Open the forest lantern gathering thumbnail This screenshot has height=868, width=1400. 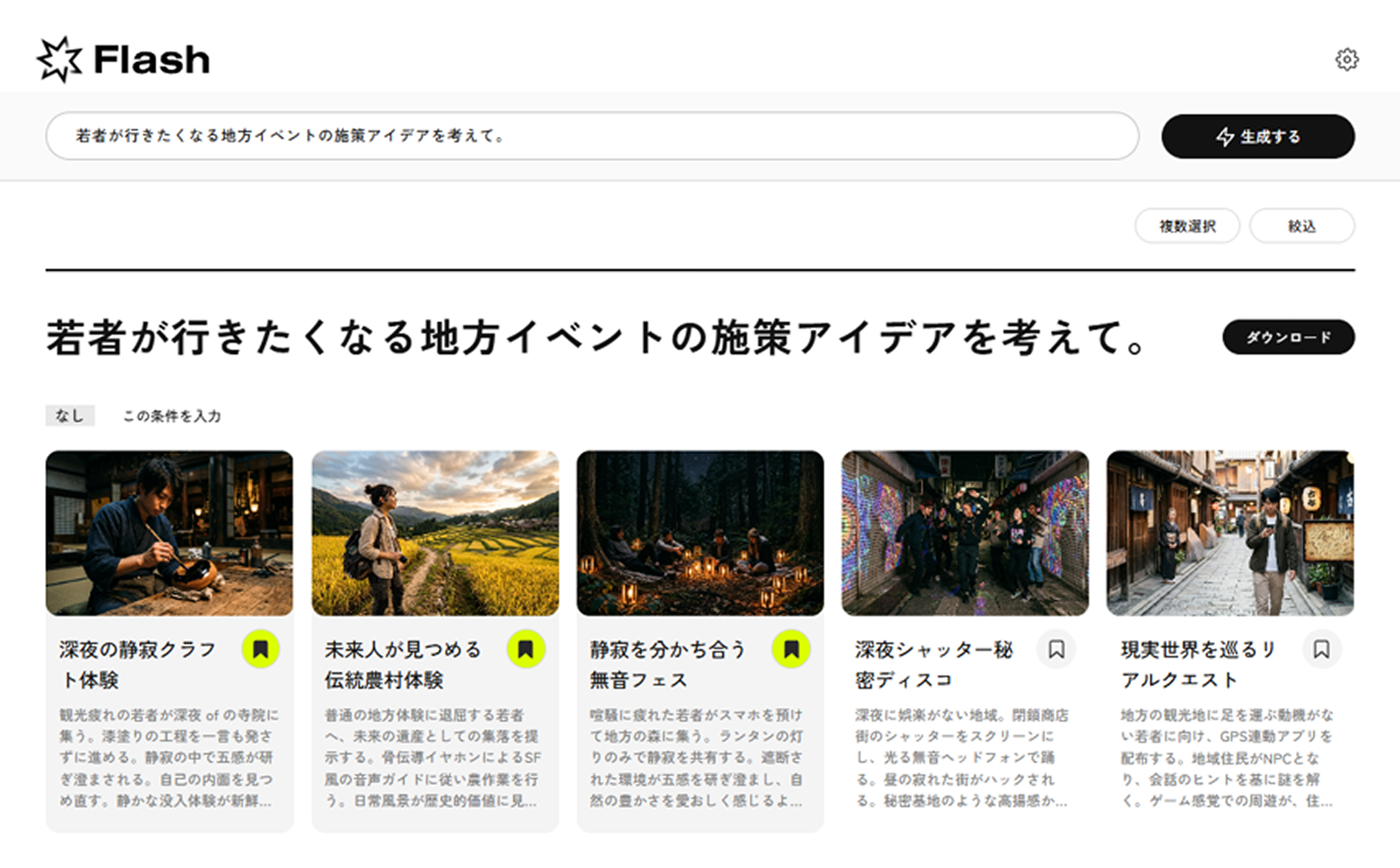point(700,533)
